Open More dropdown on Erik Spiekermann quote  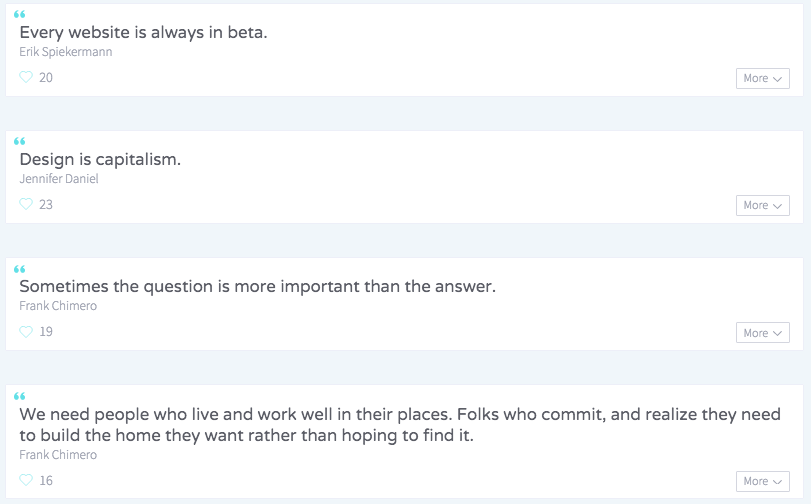pos(762,78)
